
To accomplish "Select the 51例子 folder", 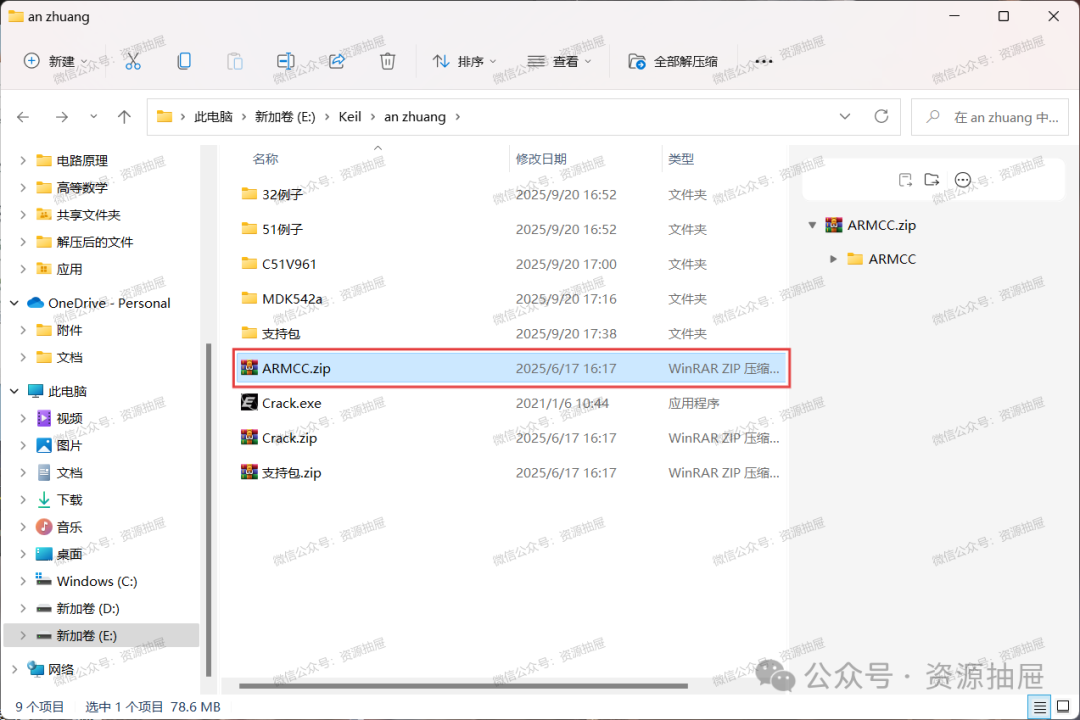I will pos(511,229).
